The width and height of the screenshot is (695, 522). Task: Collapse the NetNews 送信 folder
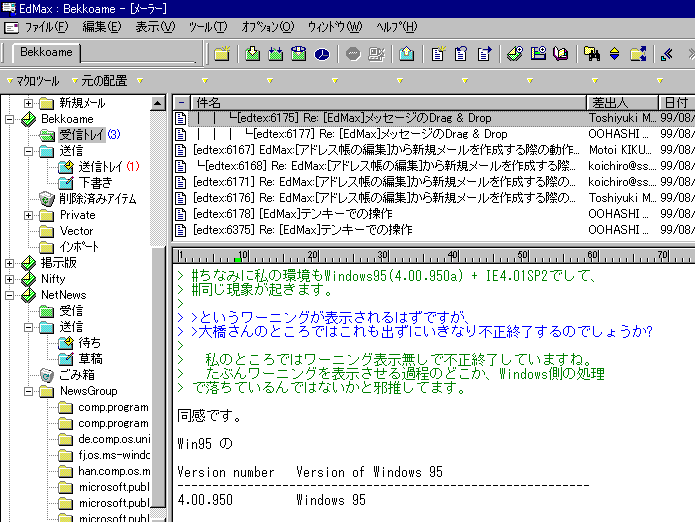click(28, 327)
